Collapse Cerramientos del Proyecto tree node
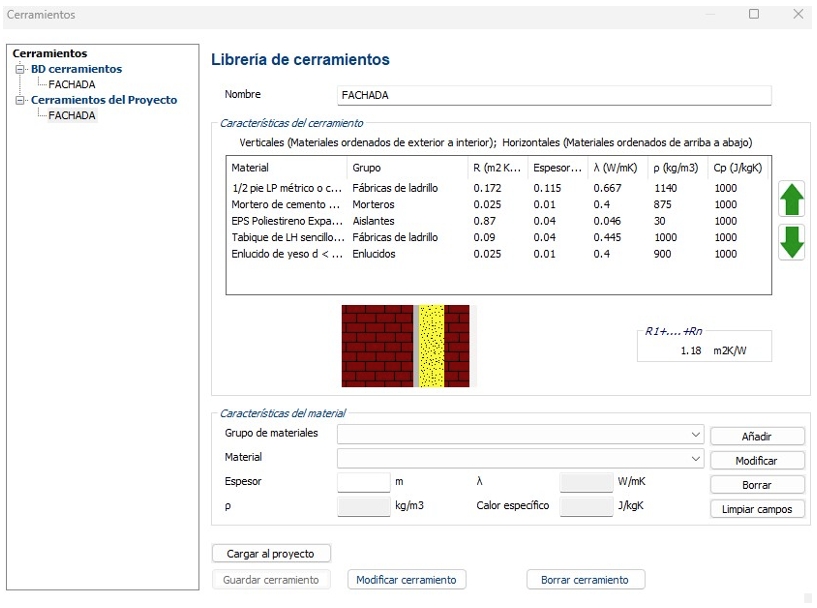This screenshot has width=817, height=608. (20, 101)
